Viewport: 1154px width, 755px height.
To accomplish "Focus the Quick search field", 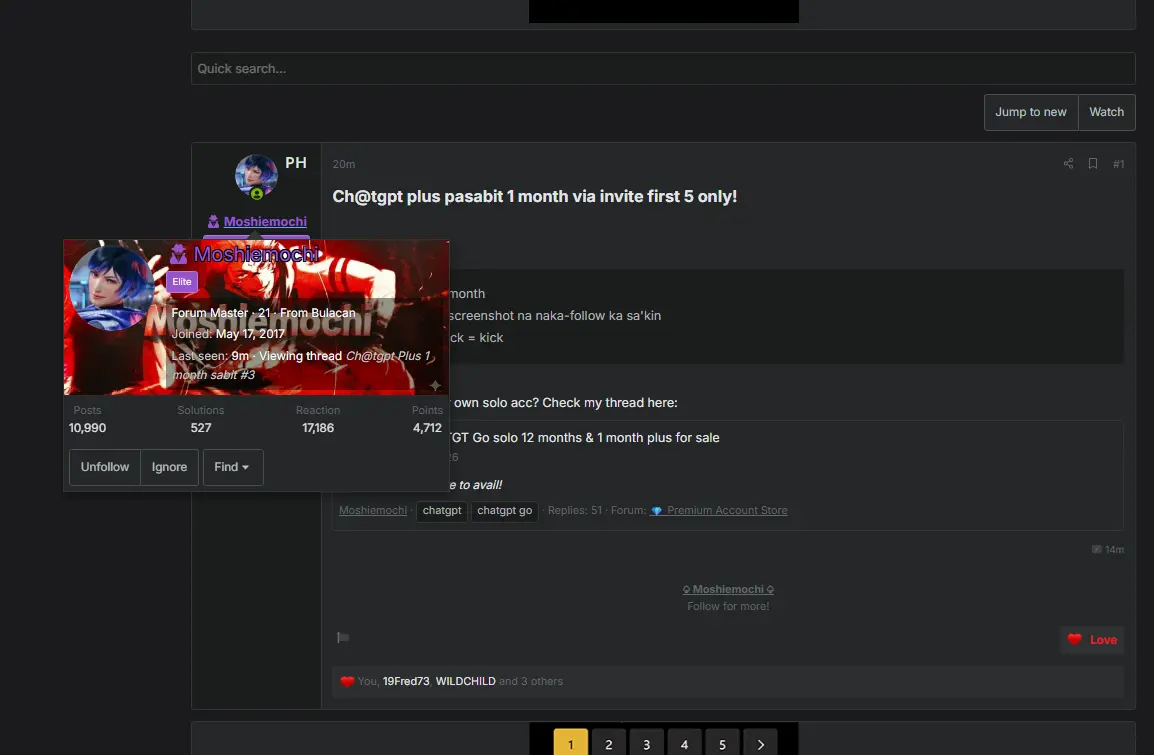I will [x=663, y=68].
